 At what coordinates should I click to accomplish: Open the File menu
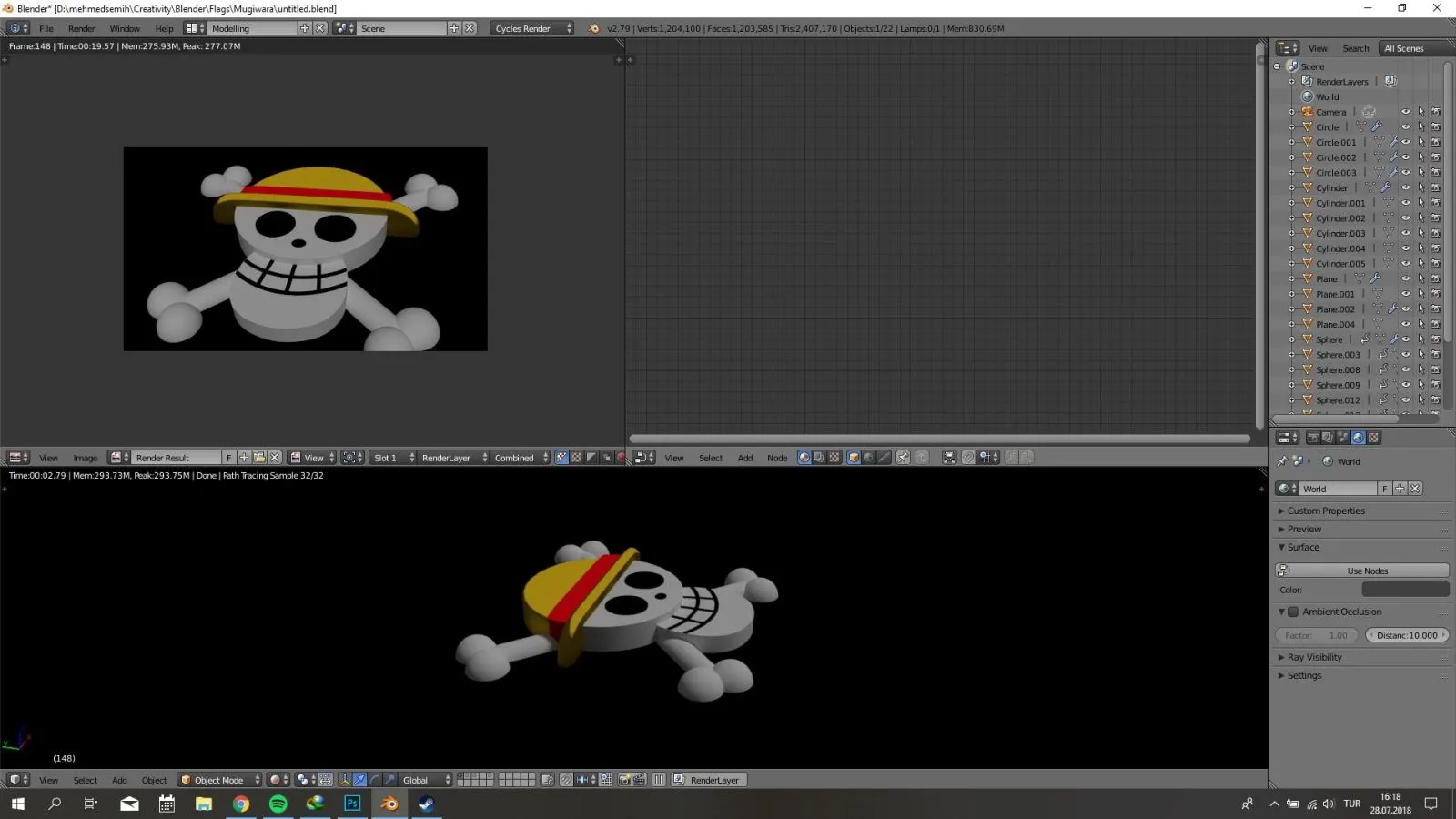point(46,28)
